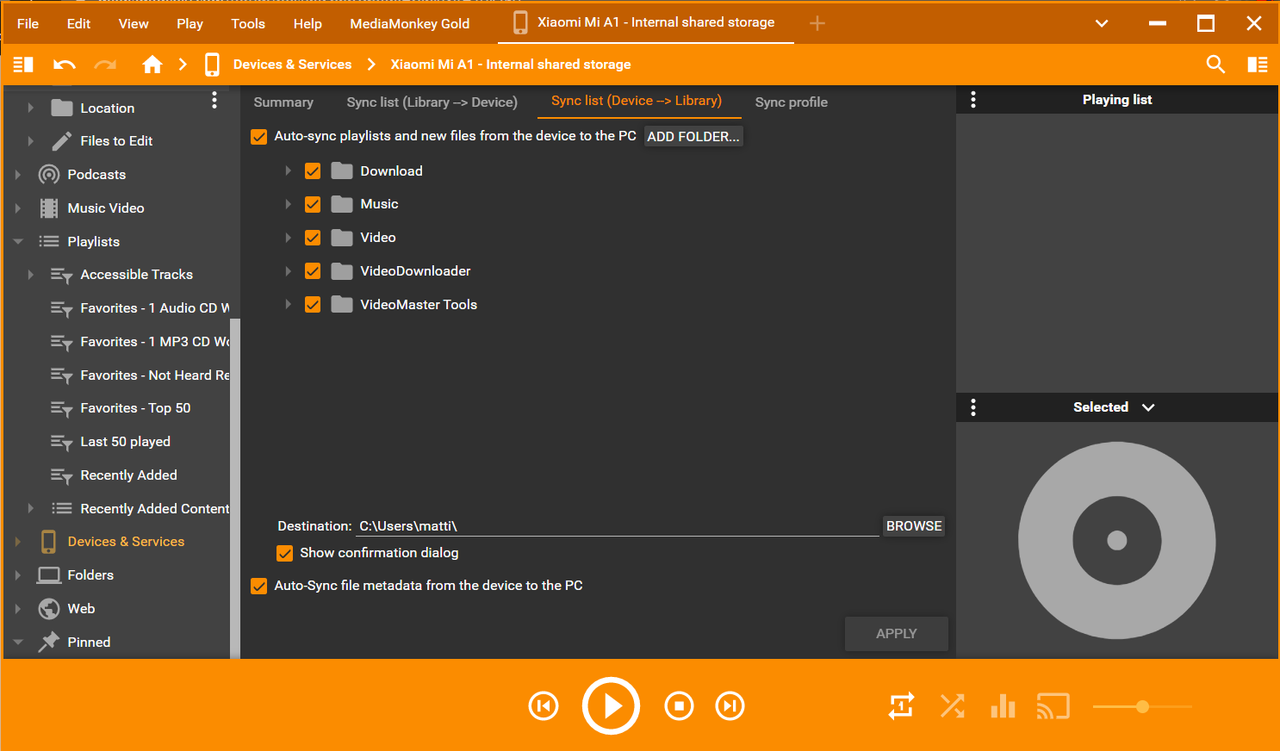The image size is (1280, 751).
Task: Expand the VideoDownloader folder node
Action: 288,271
